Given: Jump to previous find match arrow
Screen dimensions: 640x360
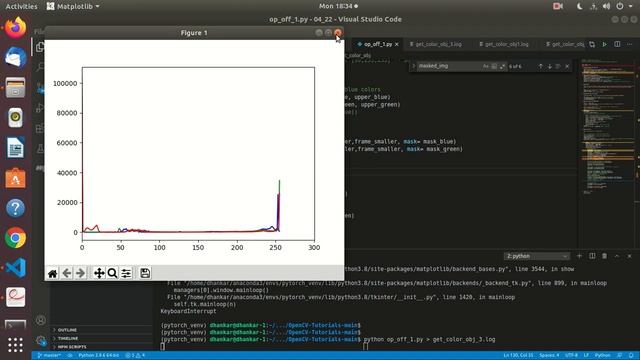Looking at the screenshot, I should pos(540,66).
